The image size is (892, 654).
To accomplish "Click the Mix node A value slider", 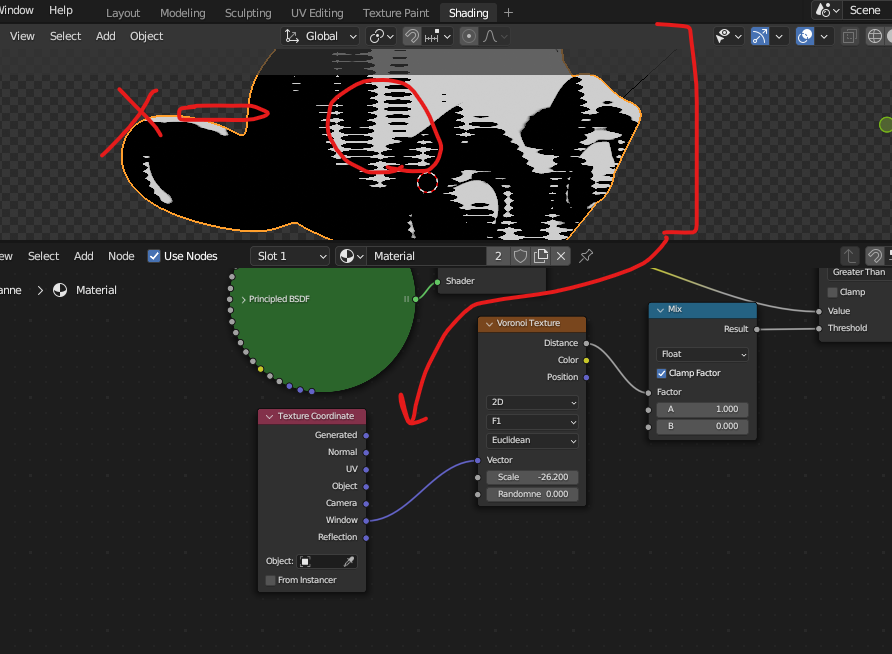I will click(x=703, y=409).
